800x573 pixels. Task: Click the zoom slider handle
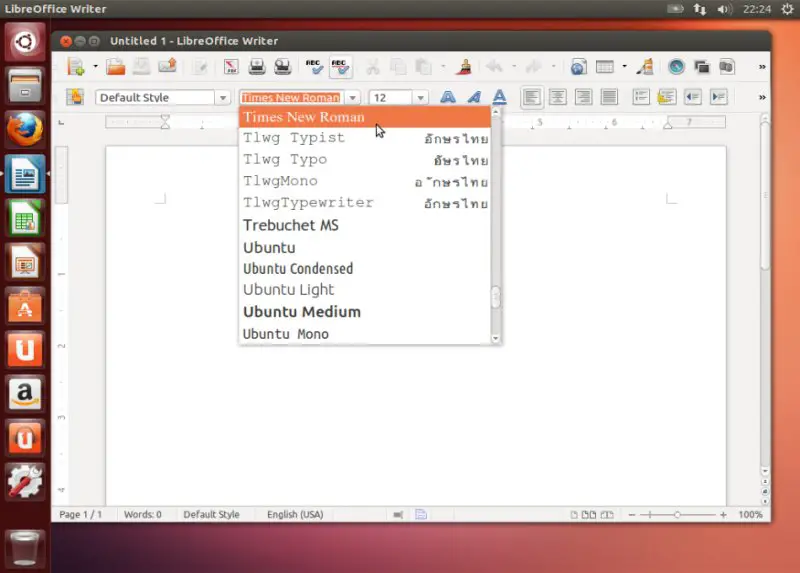pyautogui.click(x=677, y=515)
